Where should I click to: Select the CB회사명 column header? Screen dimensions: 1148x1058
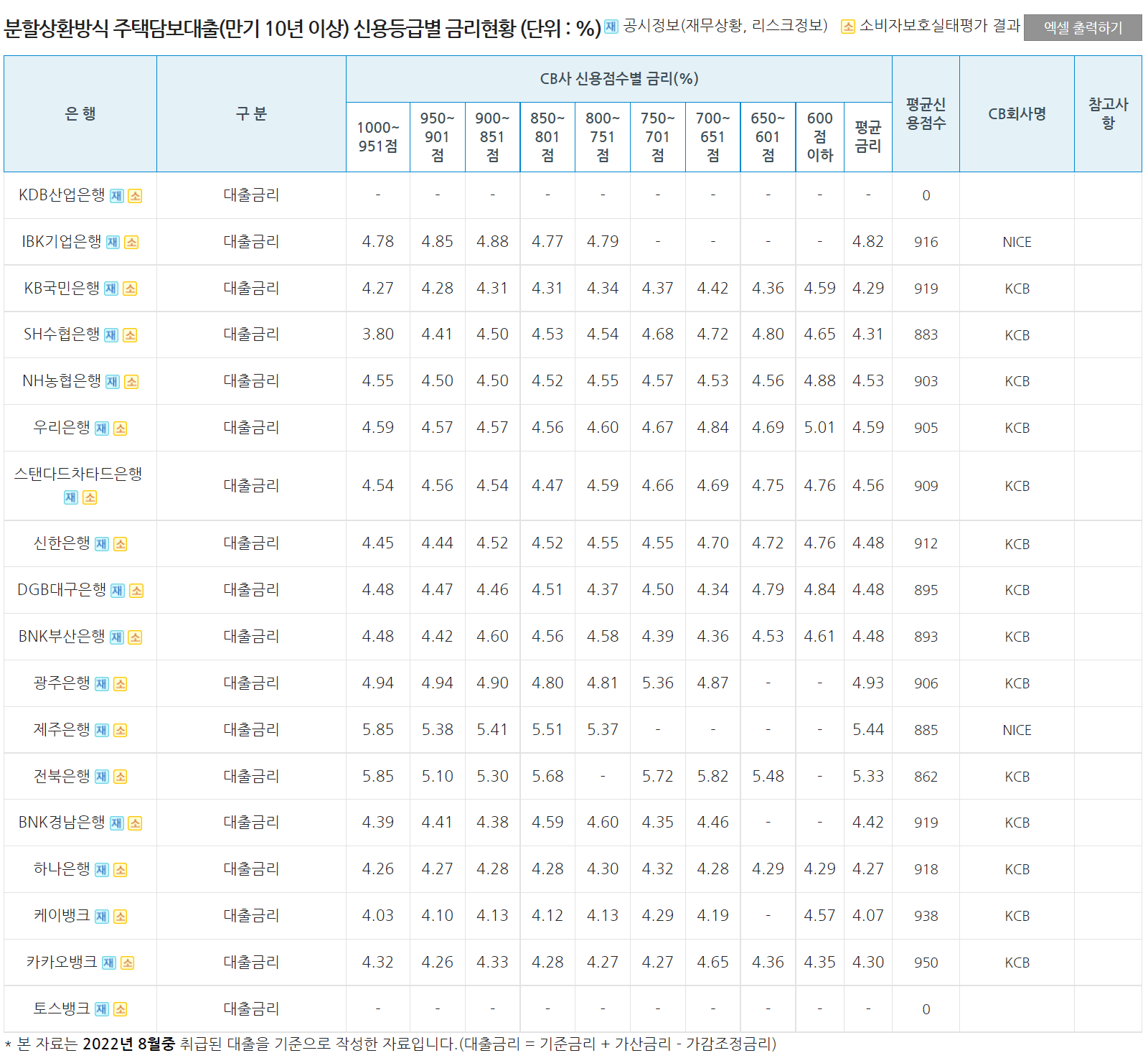pos(1017,113)
